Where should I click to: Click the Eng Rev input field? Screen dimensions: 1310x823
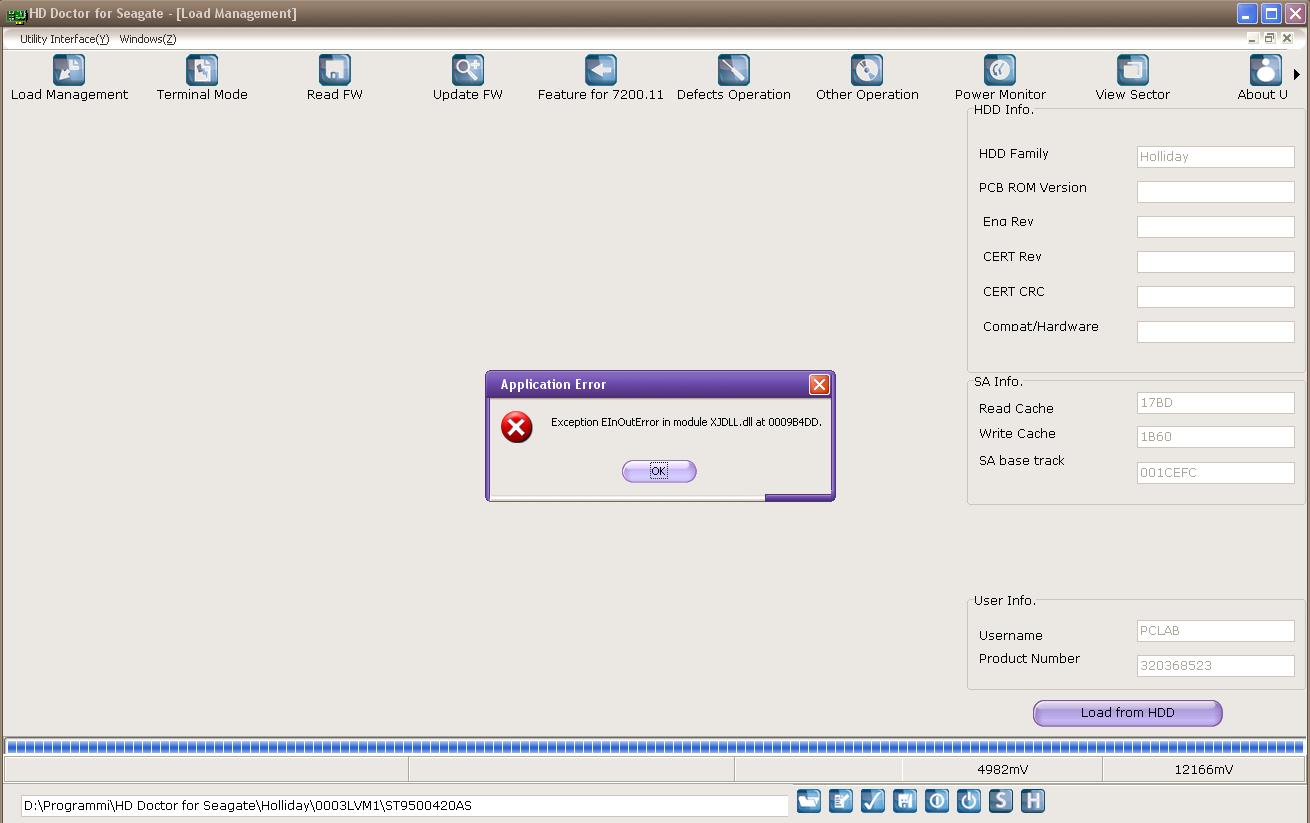coord(1216,227)
